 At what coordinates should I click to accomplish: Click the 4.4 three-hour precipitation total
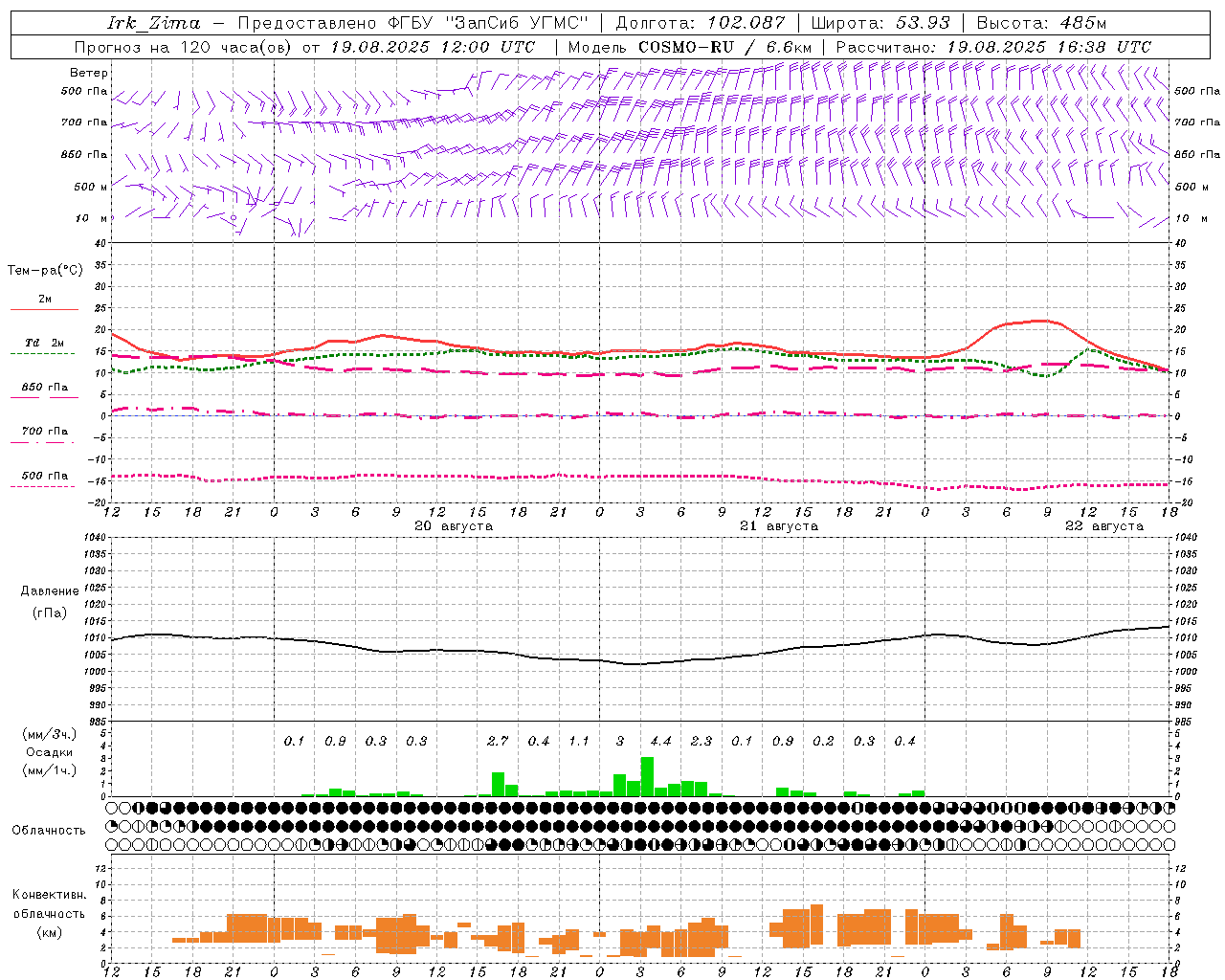tap(660, 741)
